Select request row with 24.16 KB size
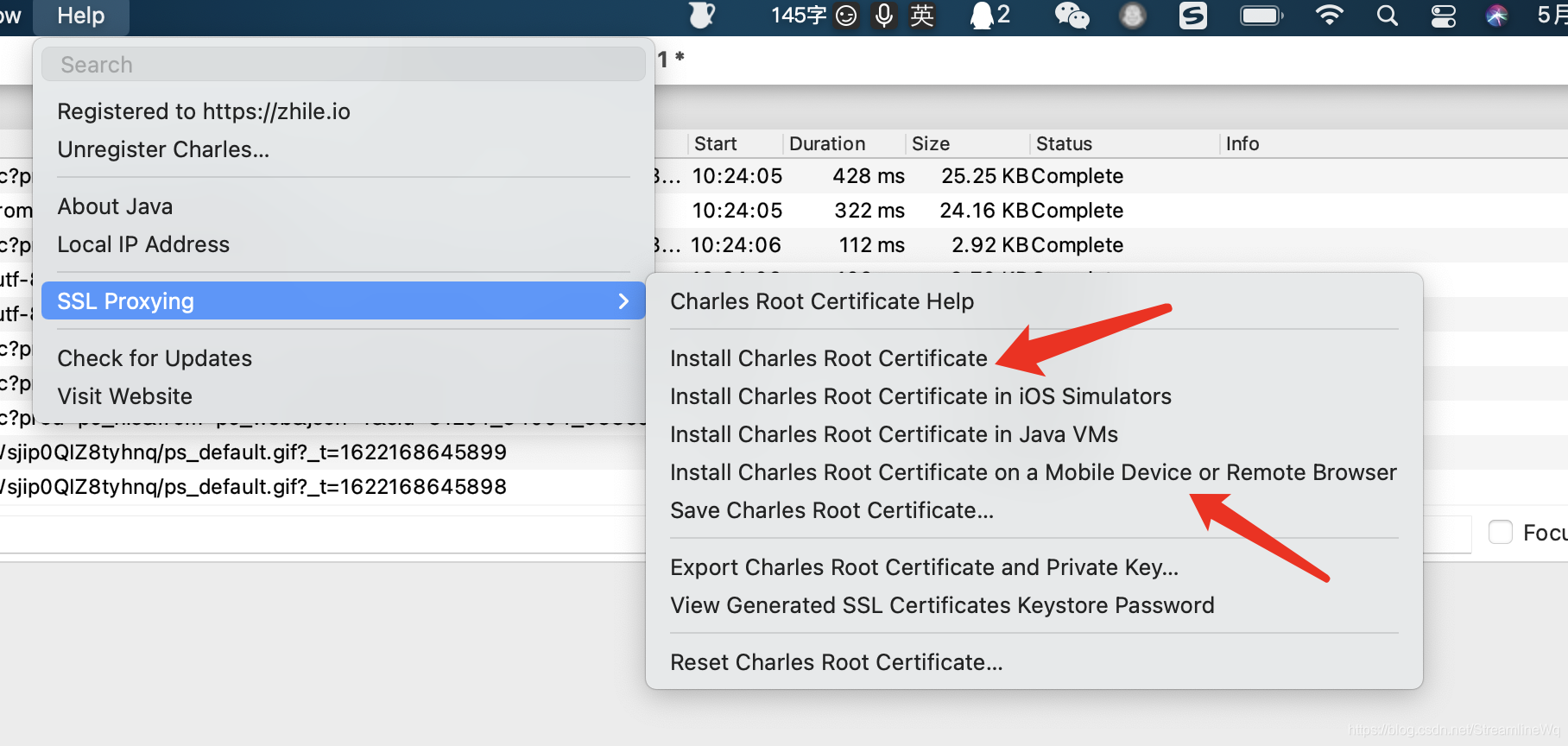1568x746 pixels. click(1110, 211)
